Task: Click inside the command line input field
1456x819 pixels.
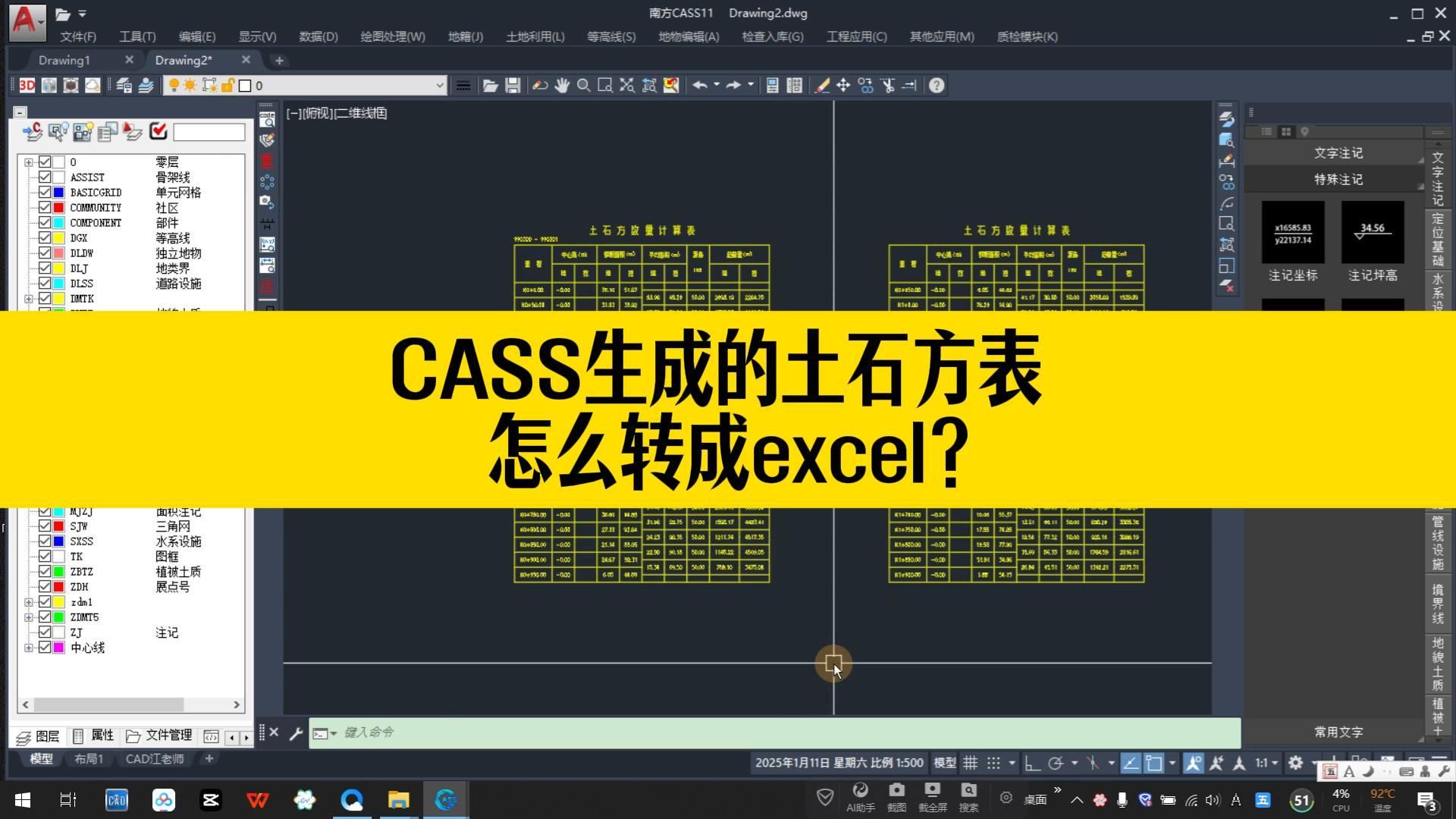Action: click(531, 733)
